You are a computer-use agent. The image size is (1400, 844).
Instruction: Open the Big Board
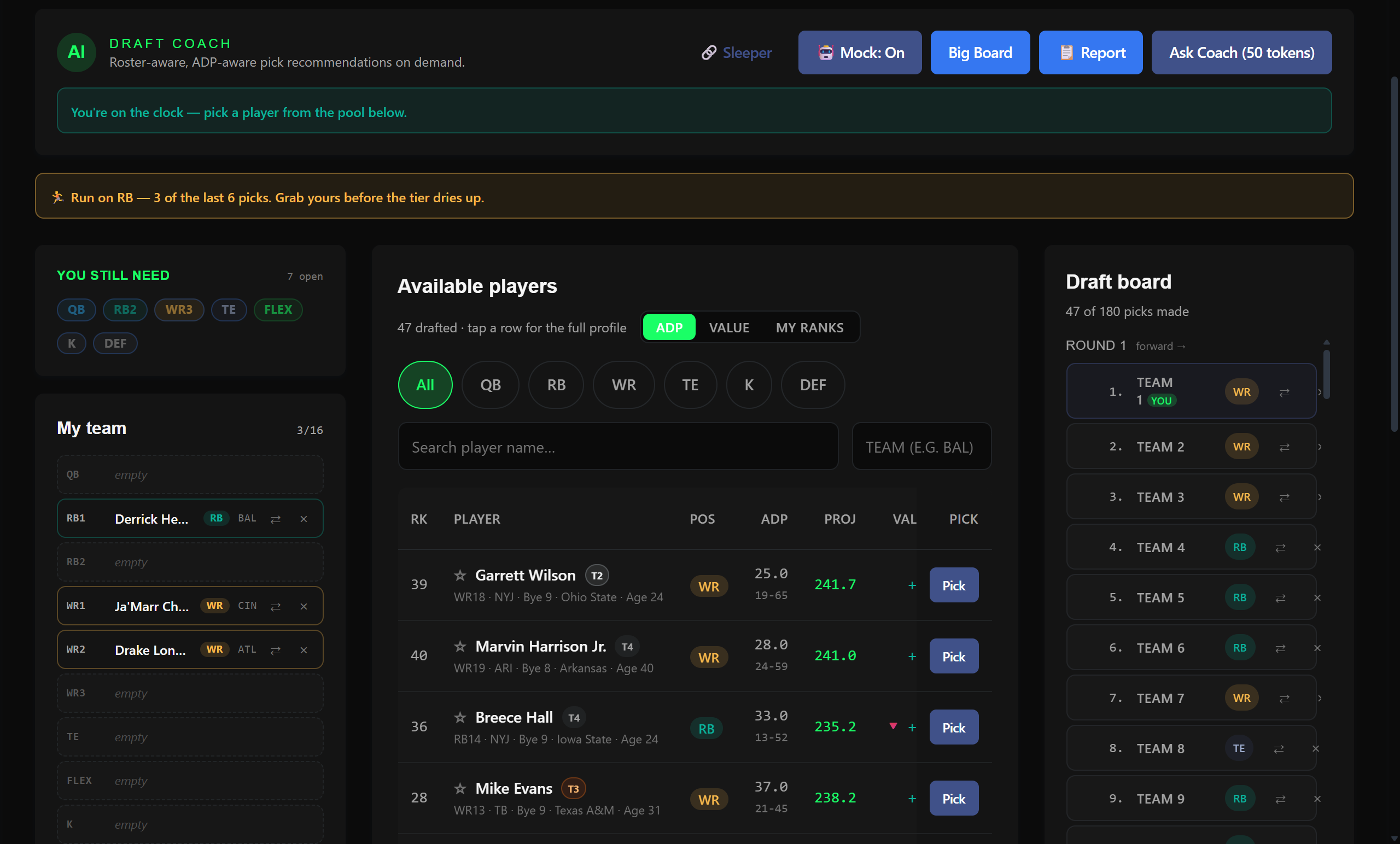coord(980,52)
